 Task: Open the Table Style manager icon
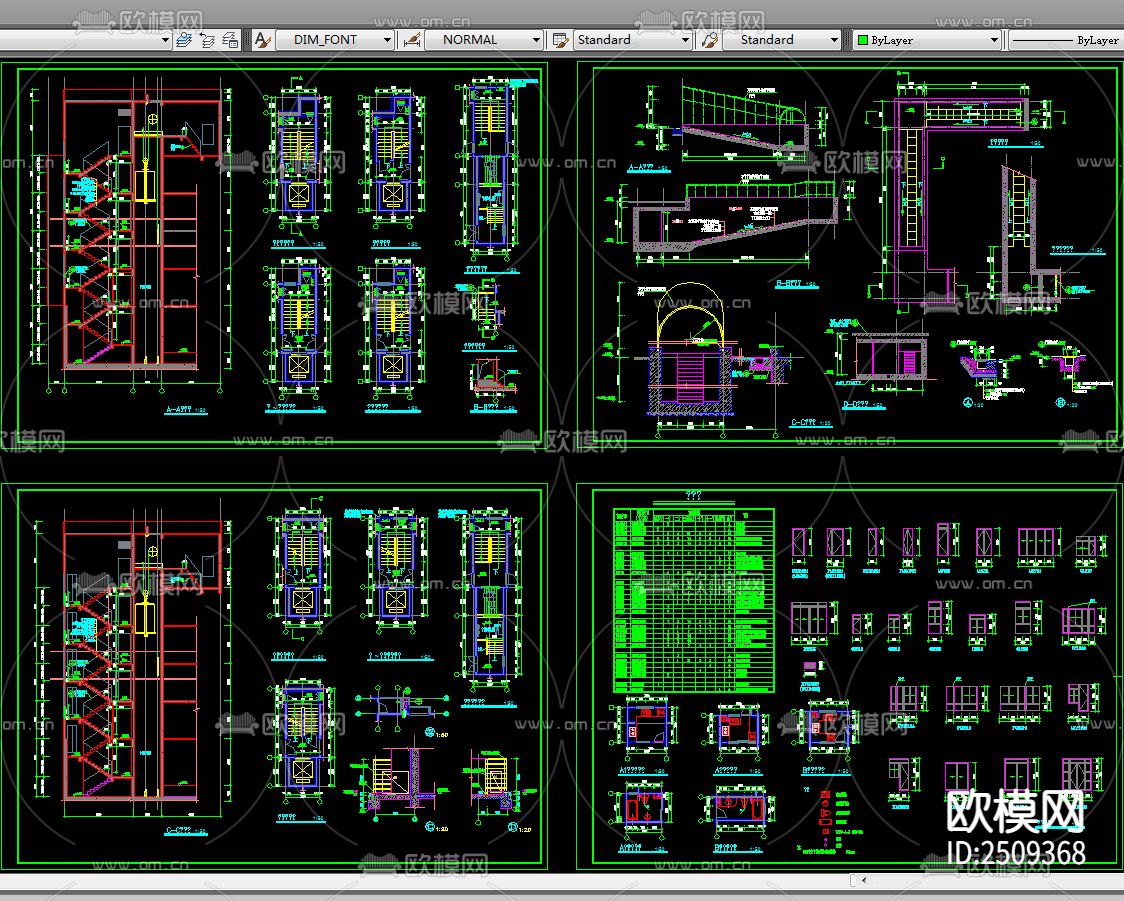pos(561,40)
